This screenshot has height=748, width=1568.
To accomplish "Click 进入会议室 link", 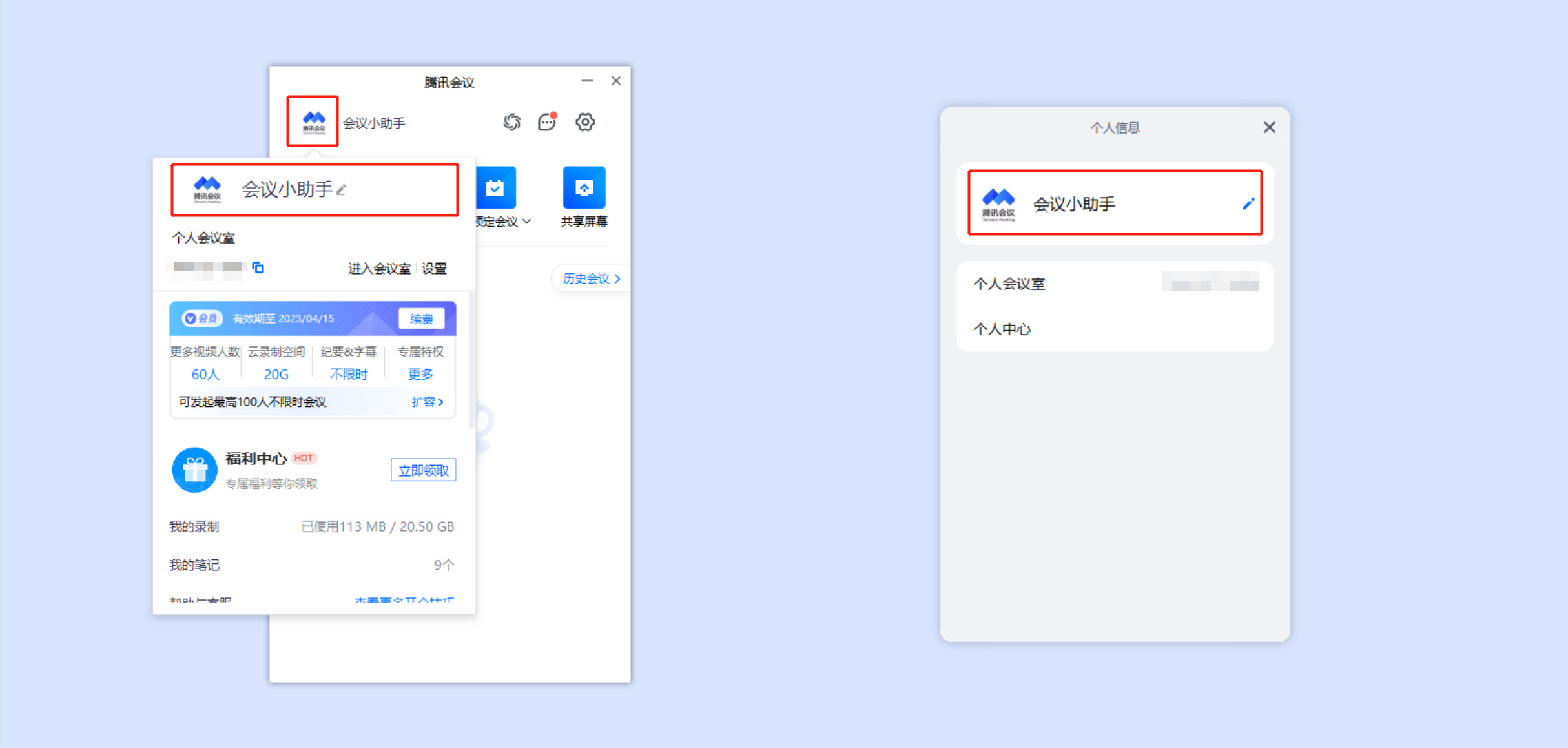I will [x=379, y=268].
